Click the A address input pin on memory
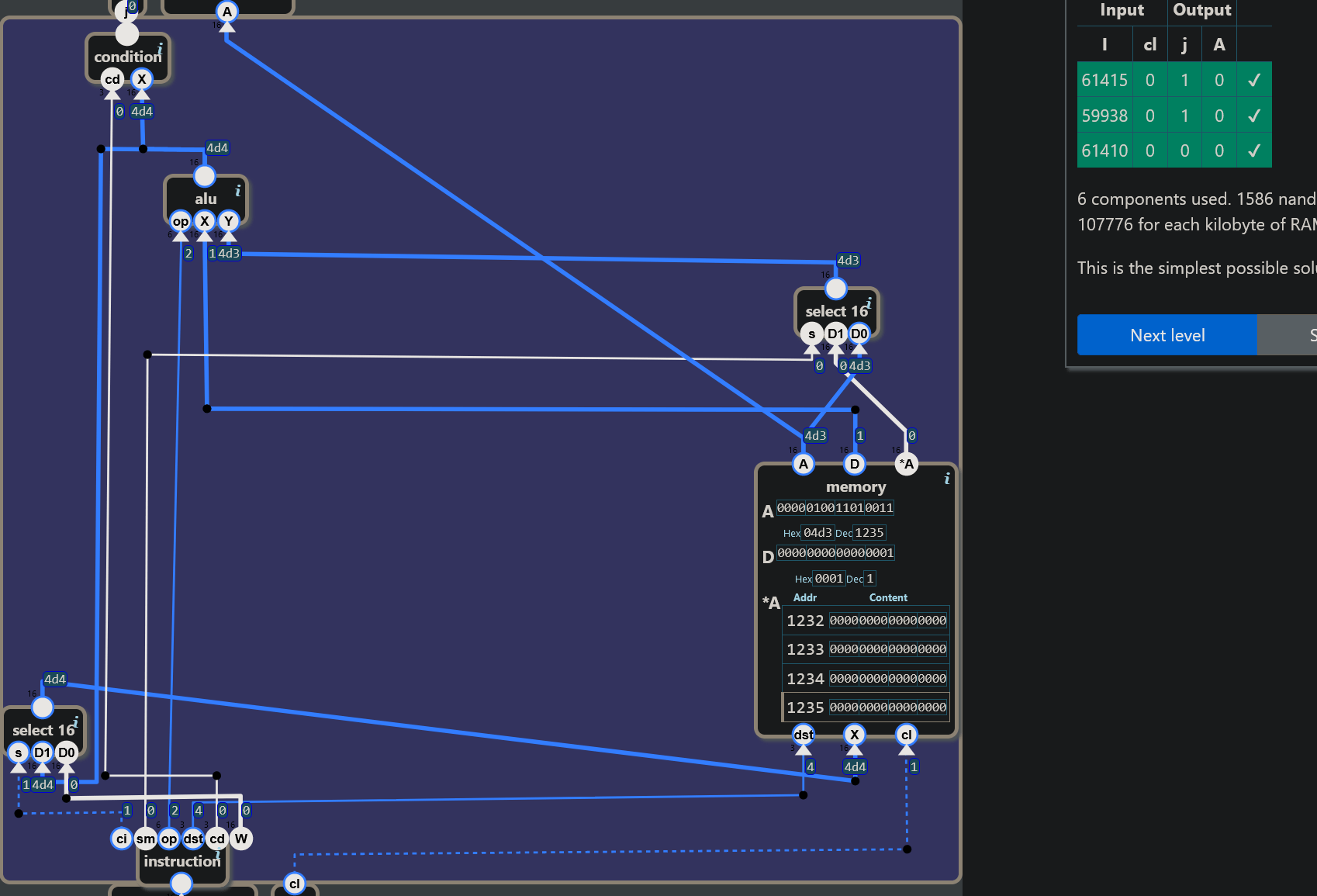The image size is (1317, 896). 803,463
